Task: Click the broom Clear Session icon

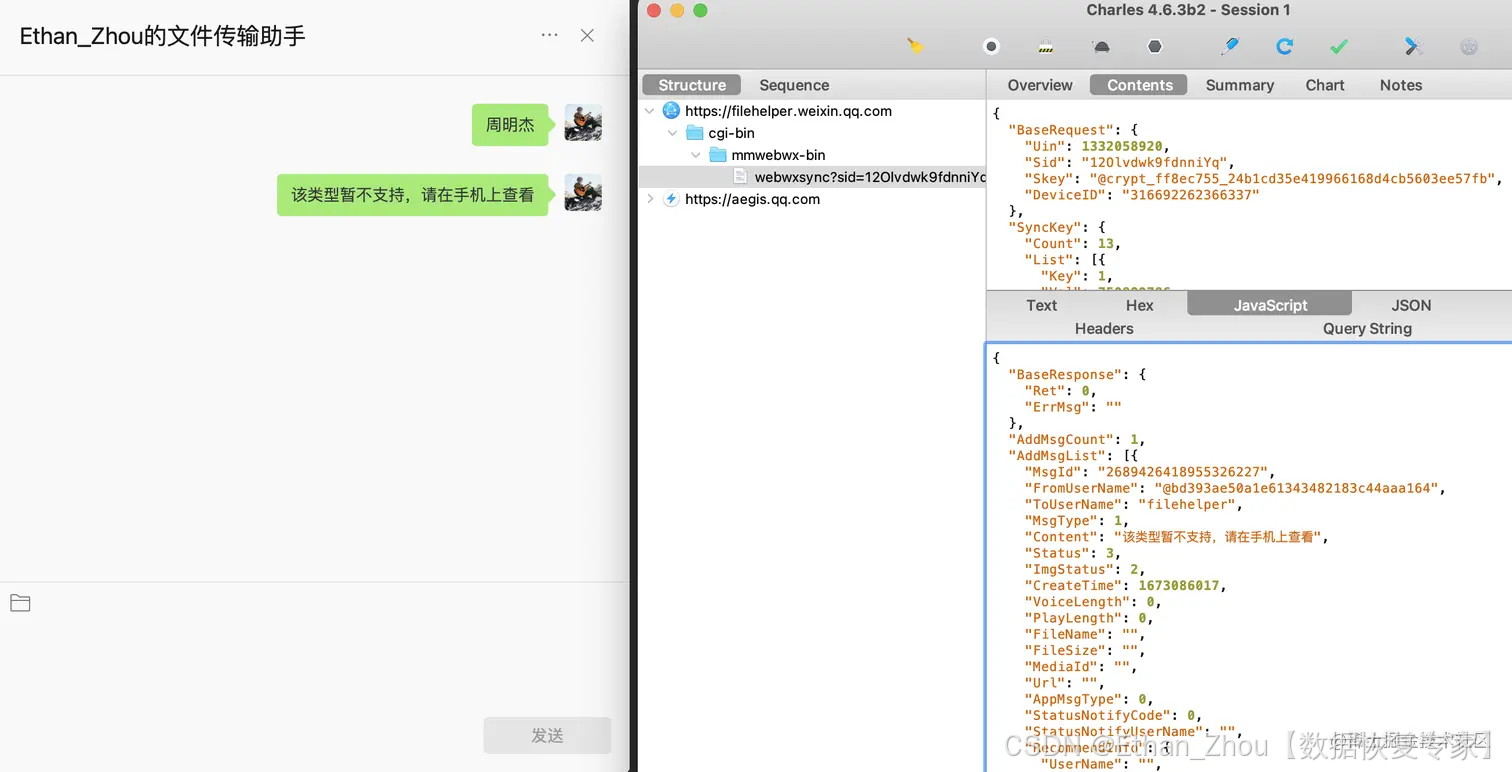Action: pyautogui.click(x=915, y=46)
